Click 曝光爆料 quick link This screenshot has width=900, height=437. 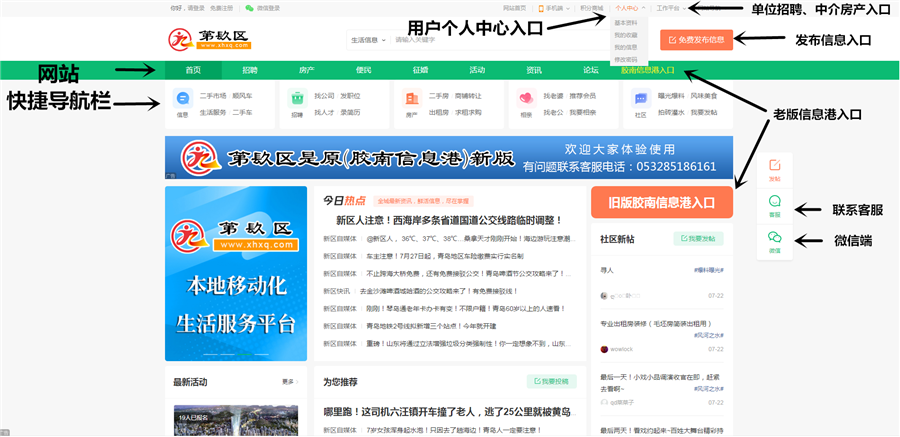pos(672,95)
